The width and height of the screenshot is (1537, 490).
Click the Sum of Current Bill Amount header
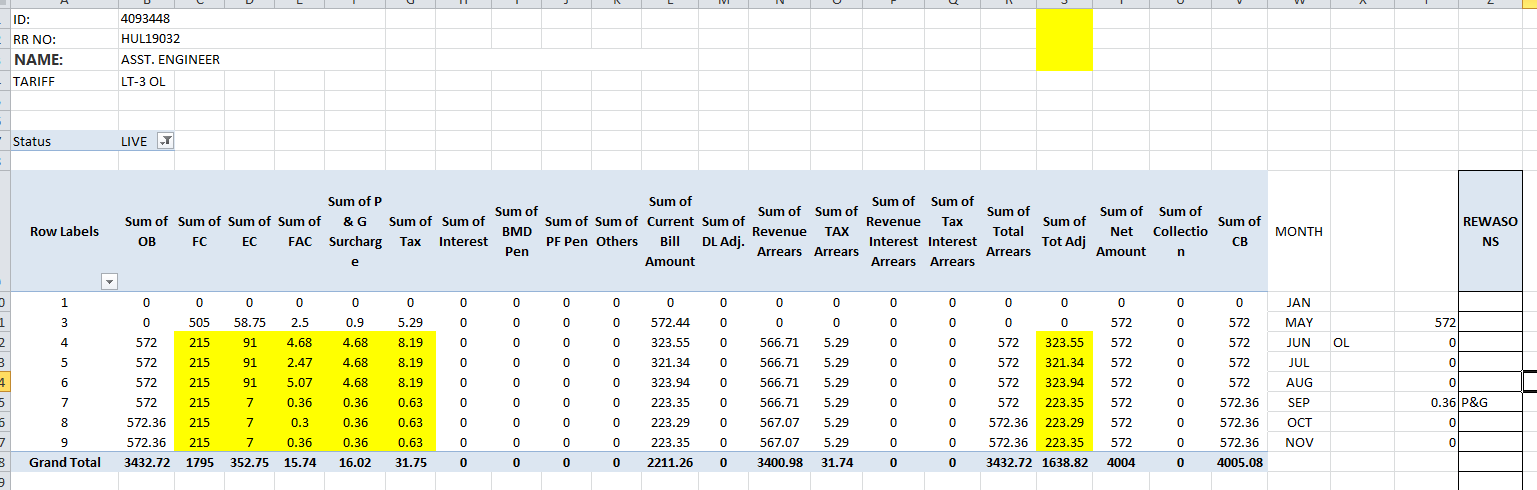[670, 231]
